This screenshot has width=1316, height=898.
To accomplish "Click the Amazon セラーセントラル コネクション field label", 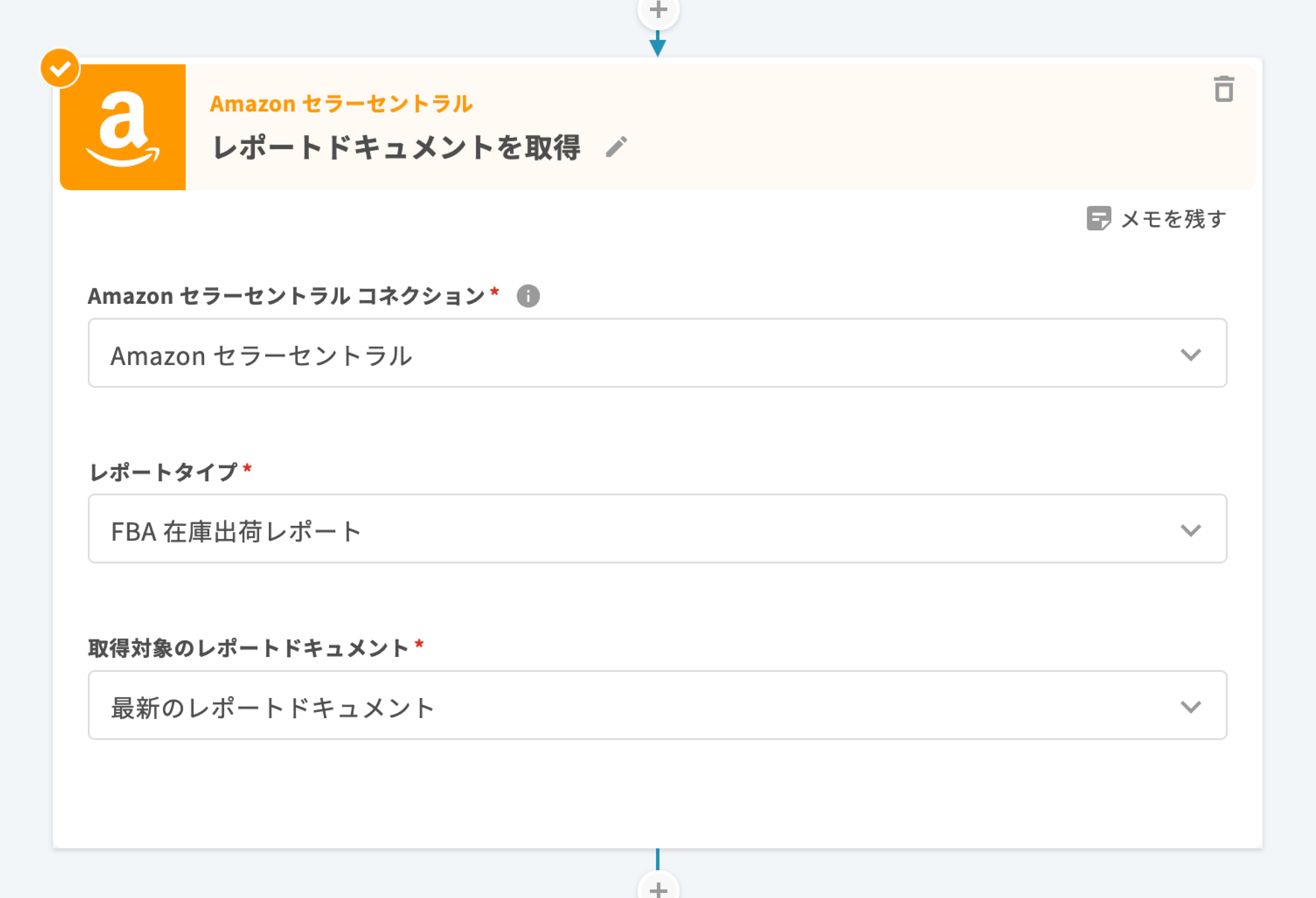I will point(286,296).
